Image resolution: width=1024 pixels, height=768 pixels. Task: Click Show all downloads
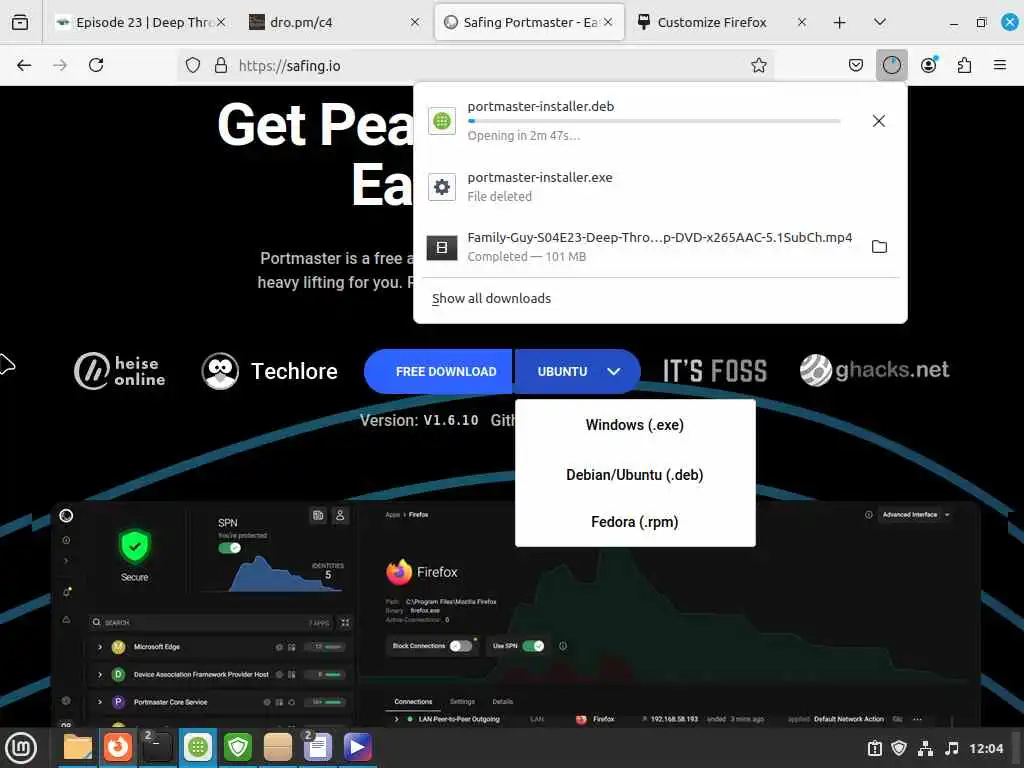coord(491,298)
